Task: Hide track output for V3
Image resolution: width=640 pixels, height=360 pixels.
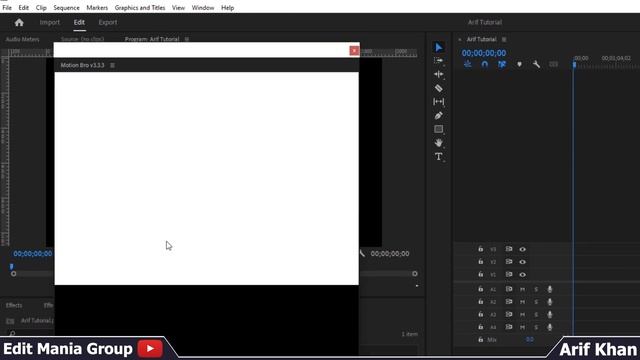Action: pyautogui.click(x=522, y=249)
